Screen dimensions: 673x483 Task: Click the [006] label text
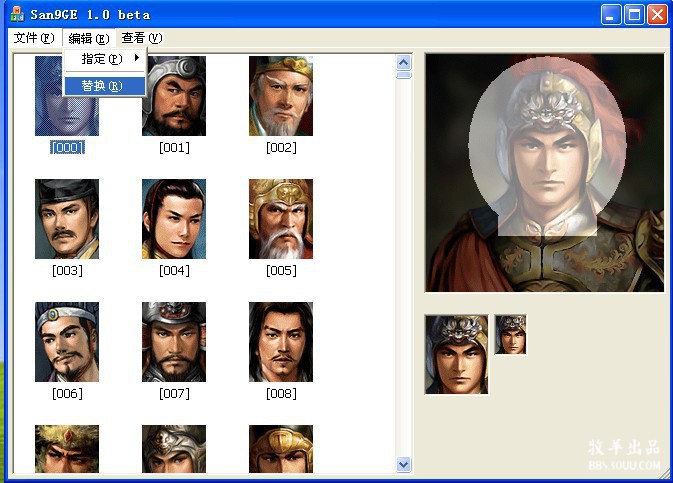(67, 394)
